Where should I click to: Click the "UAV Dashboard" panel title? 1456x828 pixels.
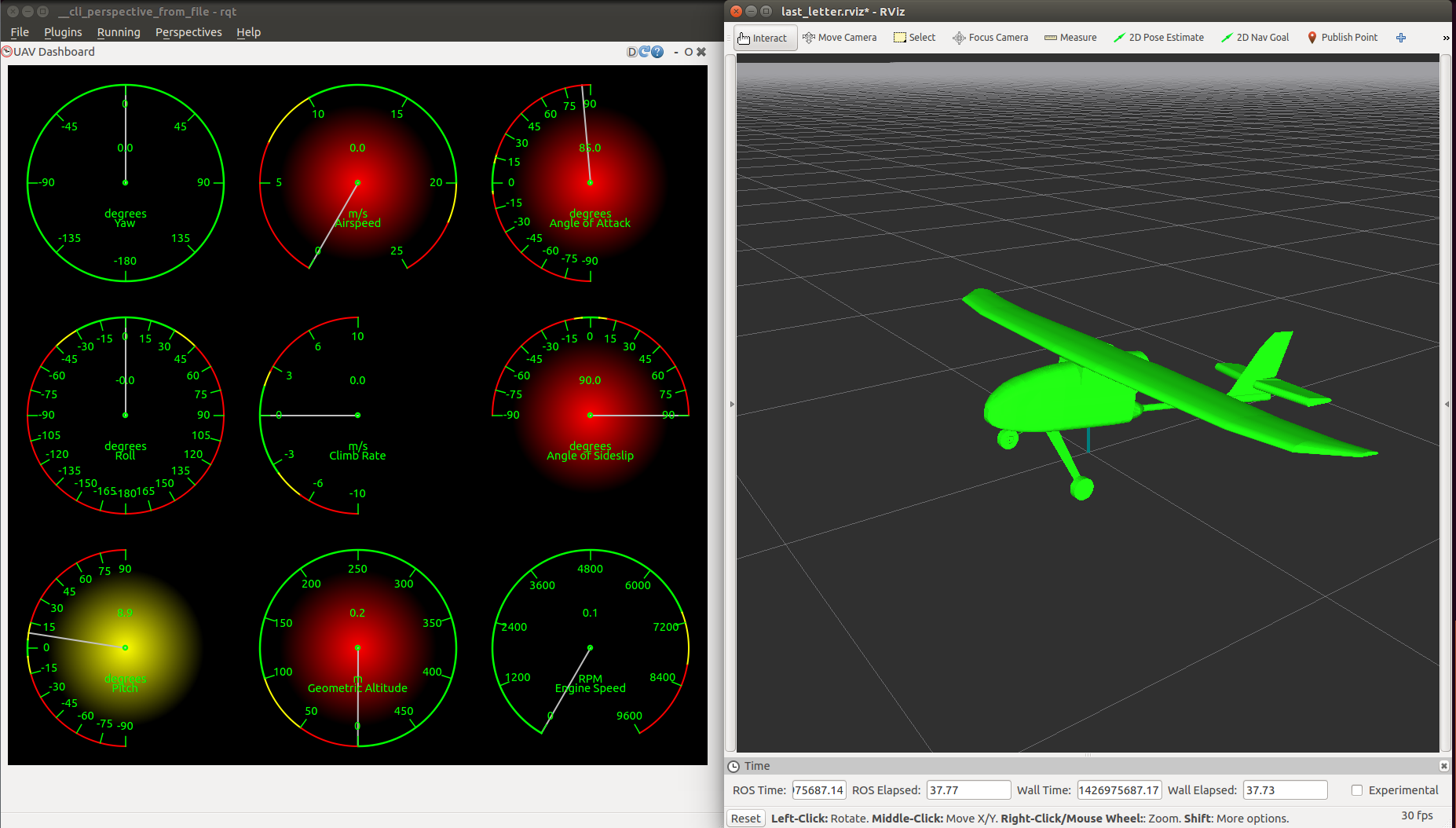[x=54, y=52]
